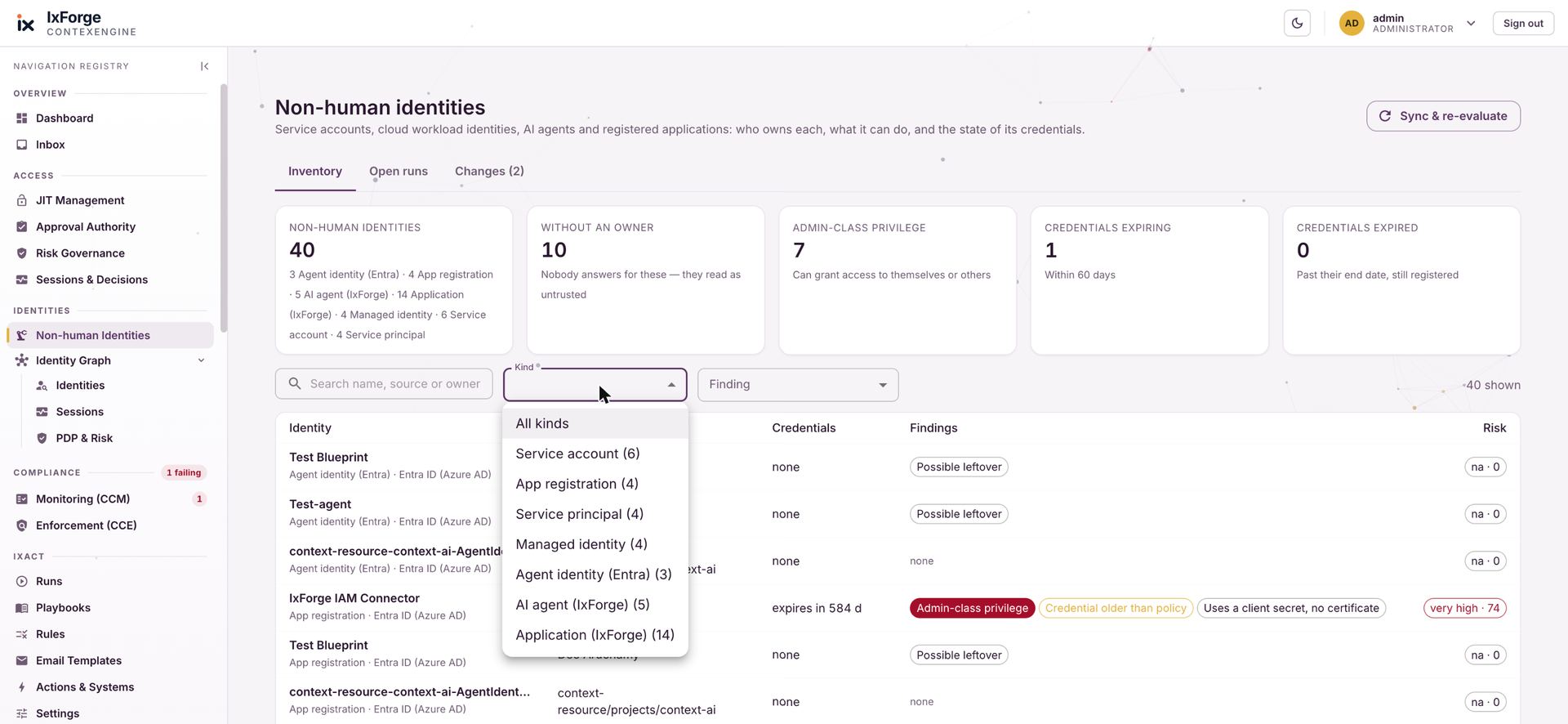Toggle dark mode moon icon
Screen dimensions: 1568x724
pos(1297,23)
